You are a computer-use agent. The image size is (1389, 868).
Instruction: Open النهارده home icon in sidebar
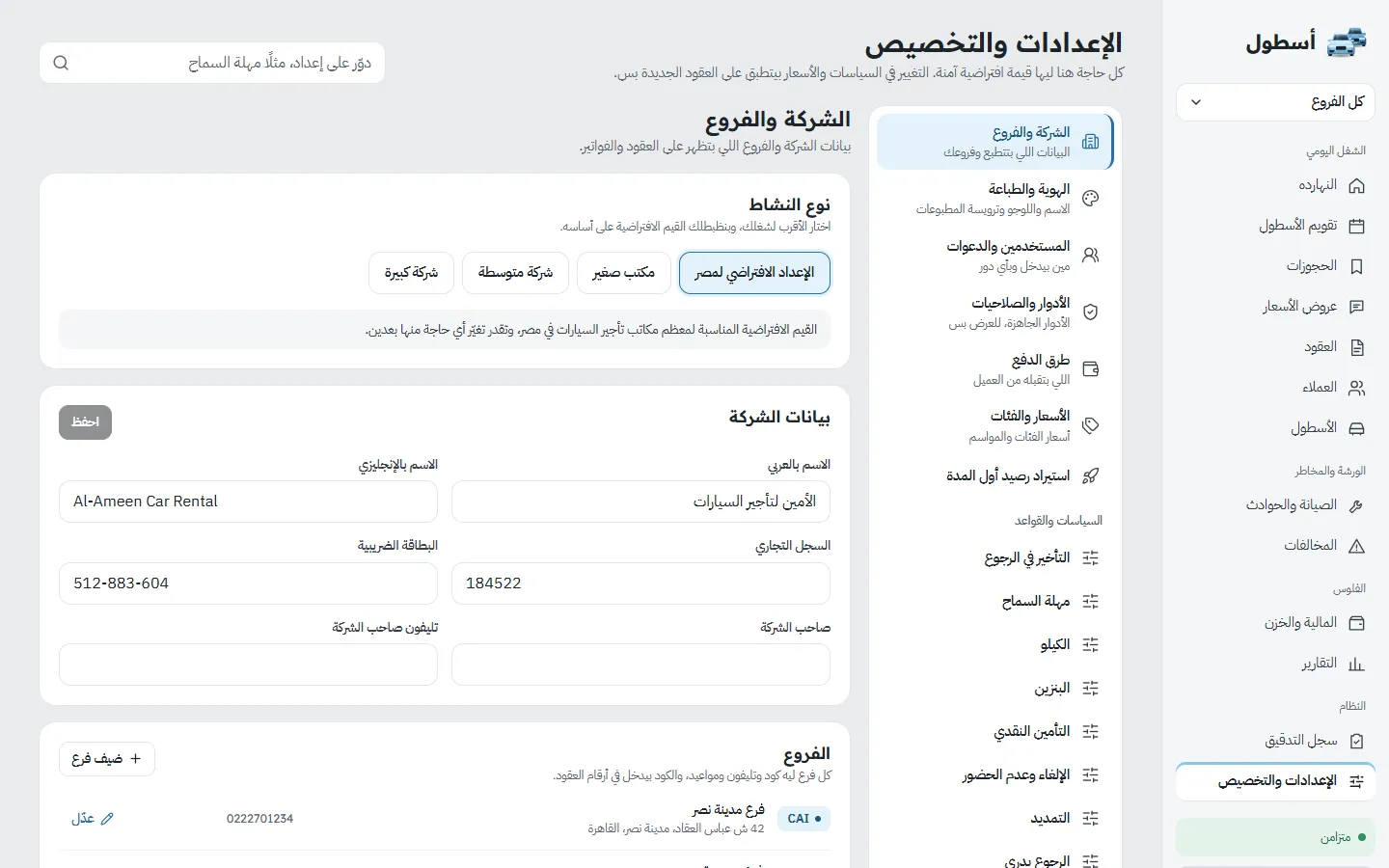coord(1356,185)
